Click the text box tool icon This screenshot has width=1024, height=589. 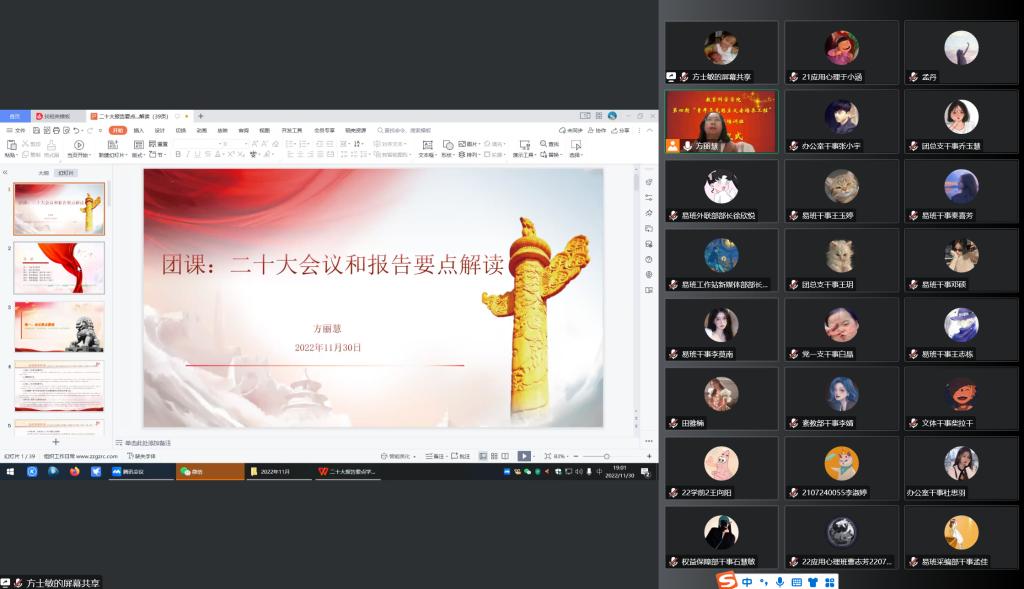[425, 145]
